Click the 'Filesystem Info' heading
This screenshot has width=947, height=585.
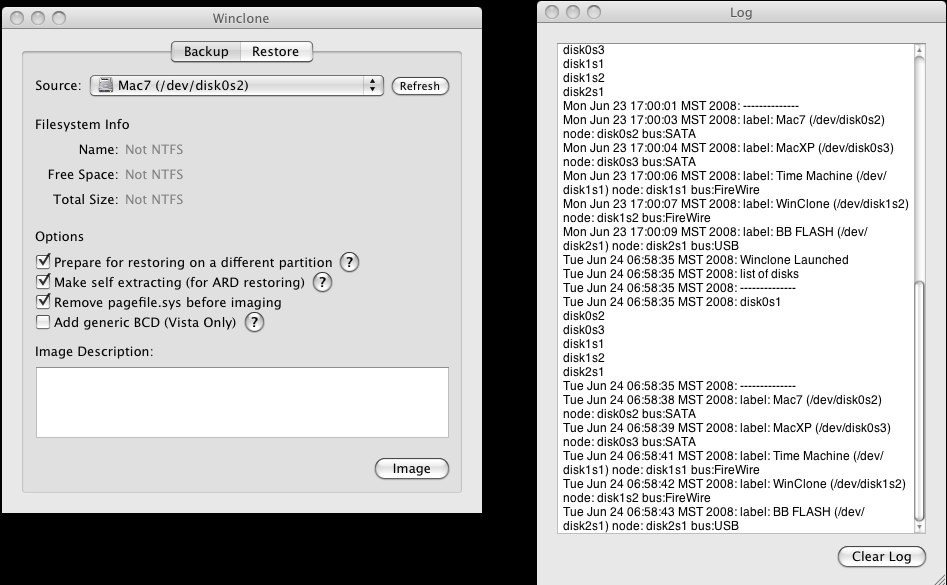(82, 124)
